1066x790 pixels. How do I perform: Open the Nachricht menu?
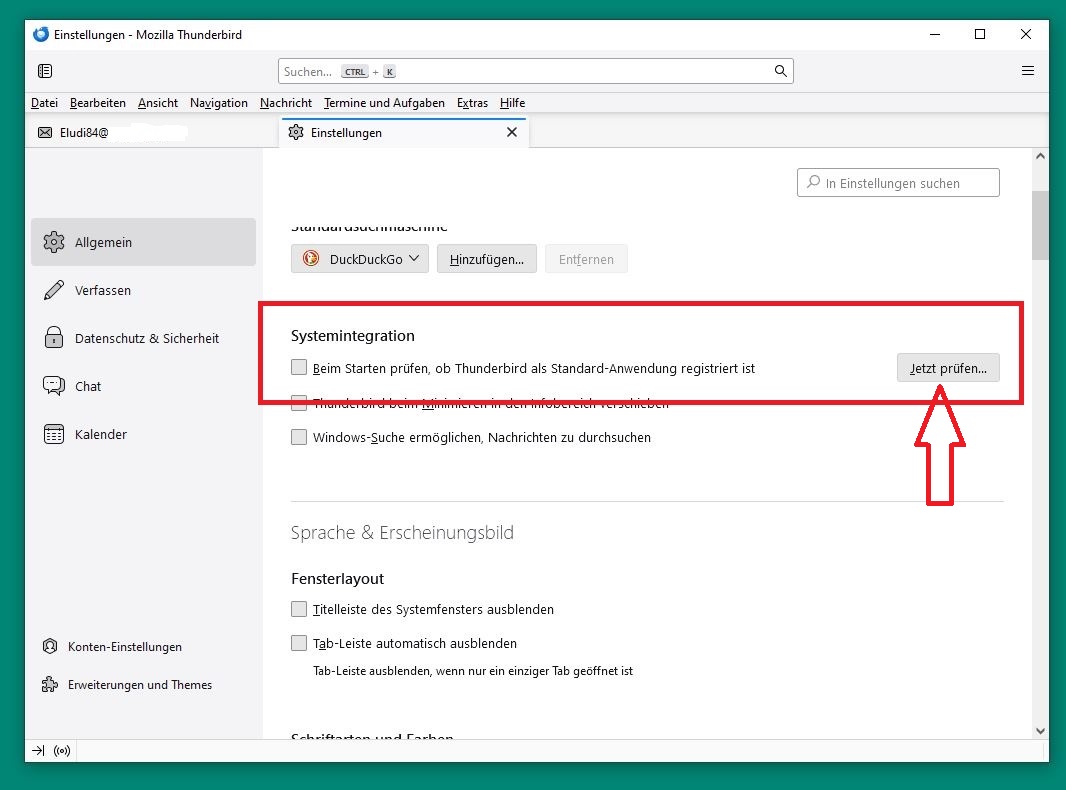[286, 103]
